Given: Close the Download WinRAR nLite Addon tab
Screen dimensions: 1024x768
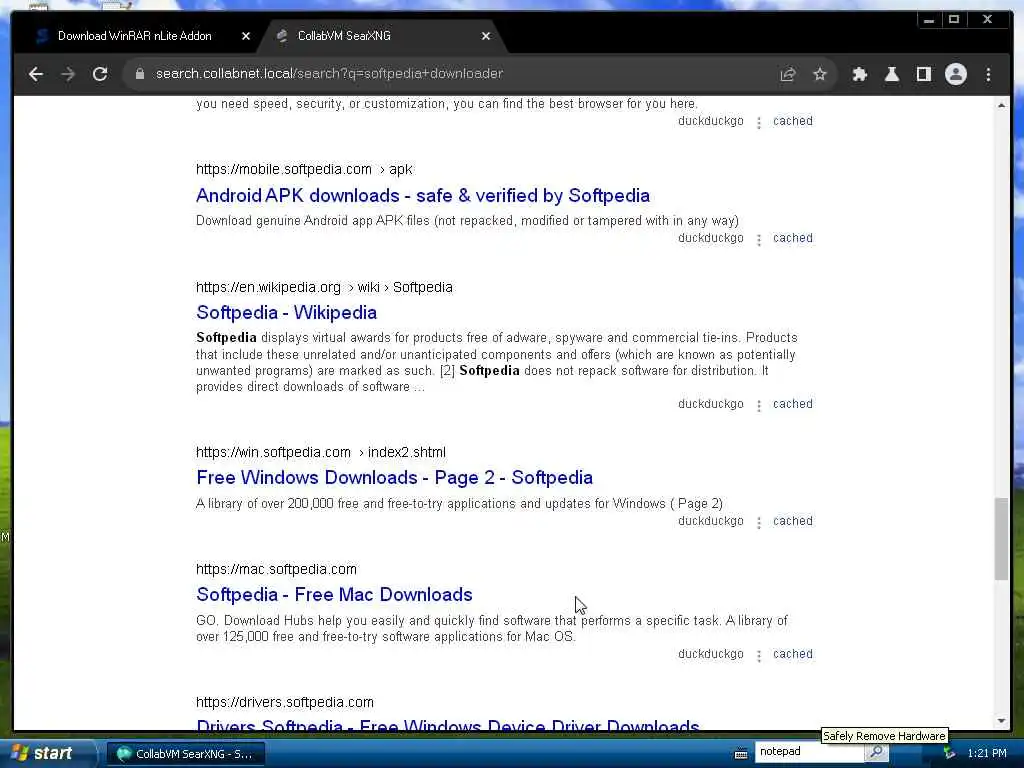Looking at the screenshot, I should pos(246,37).
